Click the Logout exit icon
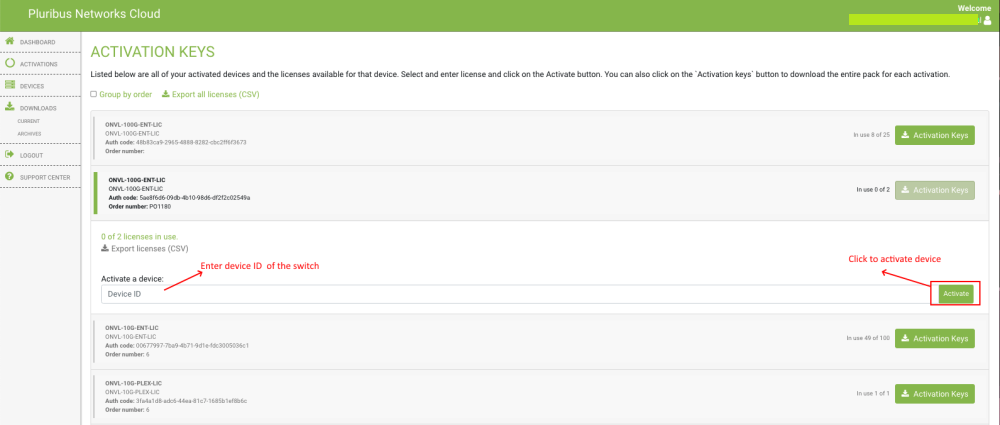 pyautogui.click(x=10, y=154)
